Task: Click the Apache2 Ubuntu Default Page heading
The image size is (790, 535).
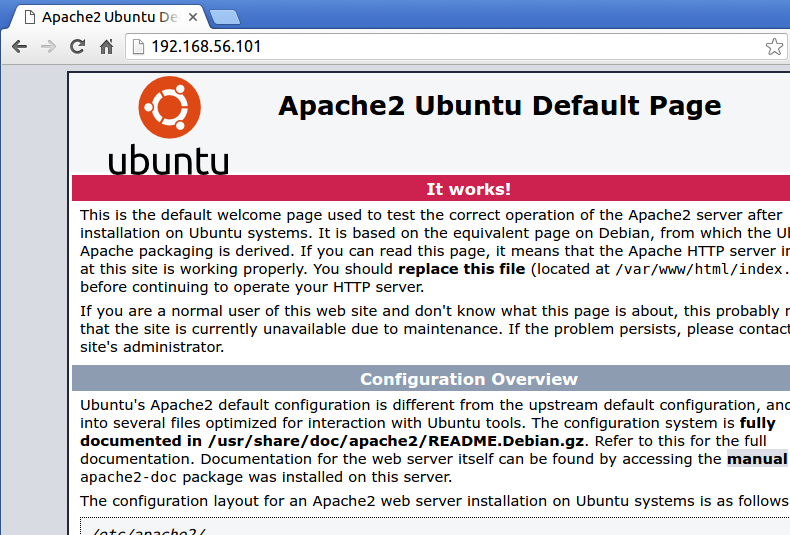Action: (499, 106)
